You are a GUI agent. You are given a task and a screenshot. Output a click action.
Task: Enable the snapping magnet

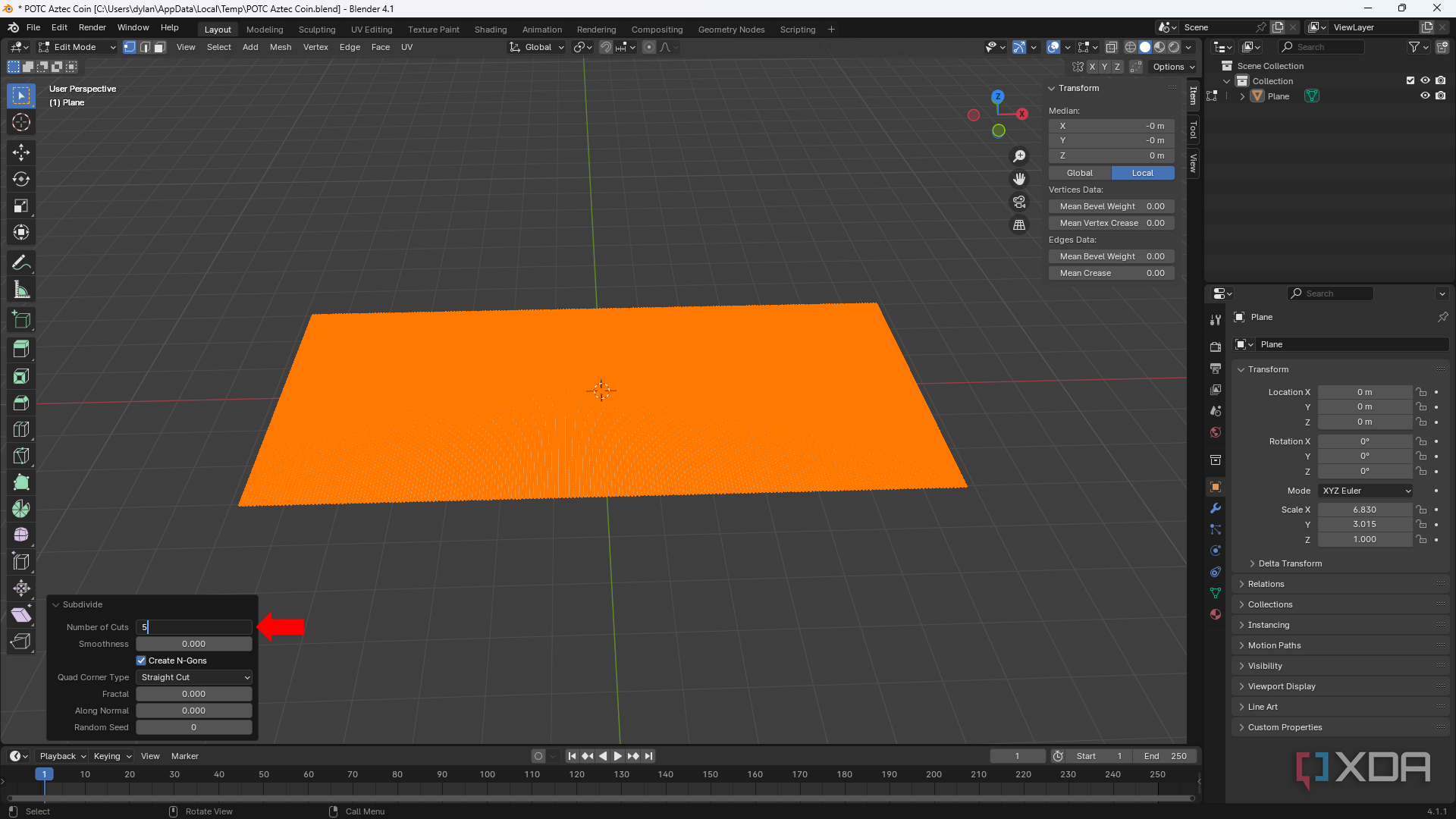pyautogui.click(x=606, y=47)
